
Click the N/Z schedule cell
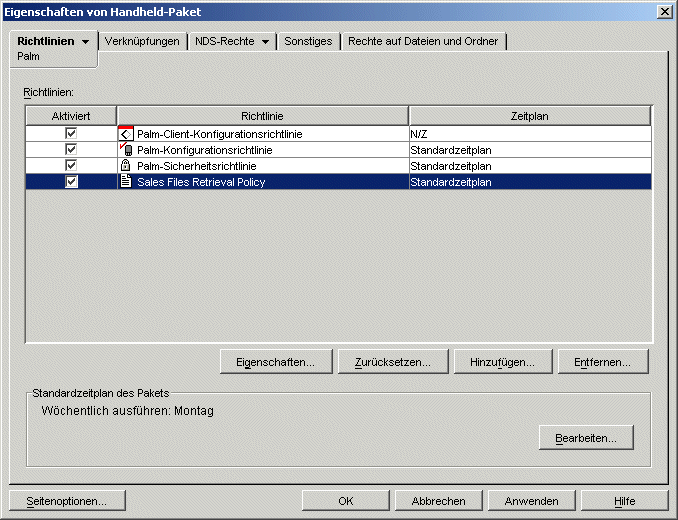tap(530, 134)
